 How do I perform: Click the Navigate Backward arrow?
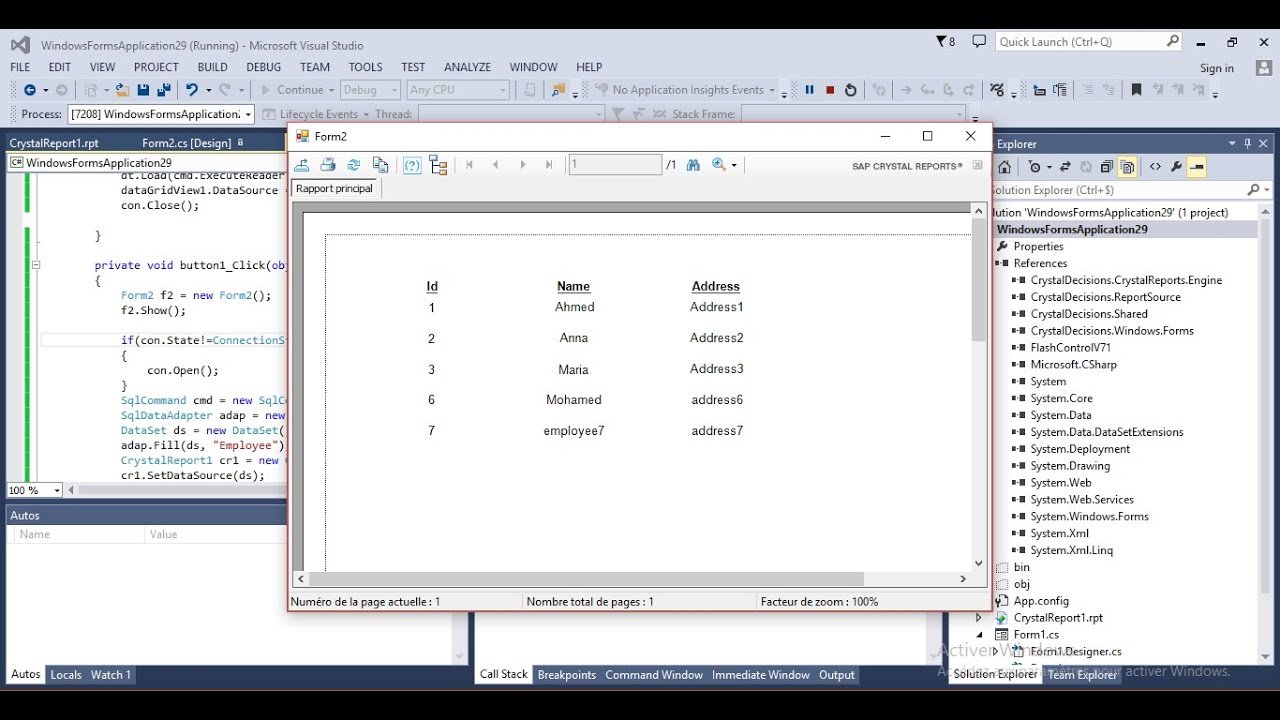tap(29, 90)
